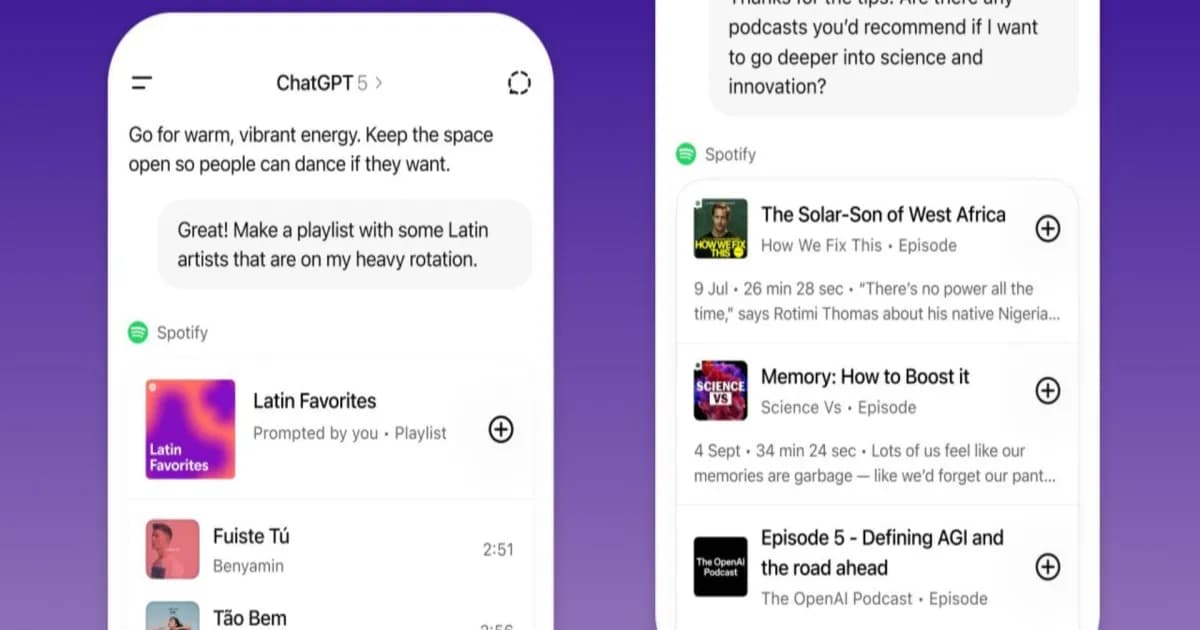Open The OpenAI Podcast cover art
This screenshot has width=1200, height=630.
pos(721,567)
